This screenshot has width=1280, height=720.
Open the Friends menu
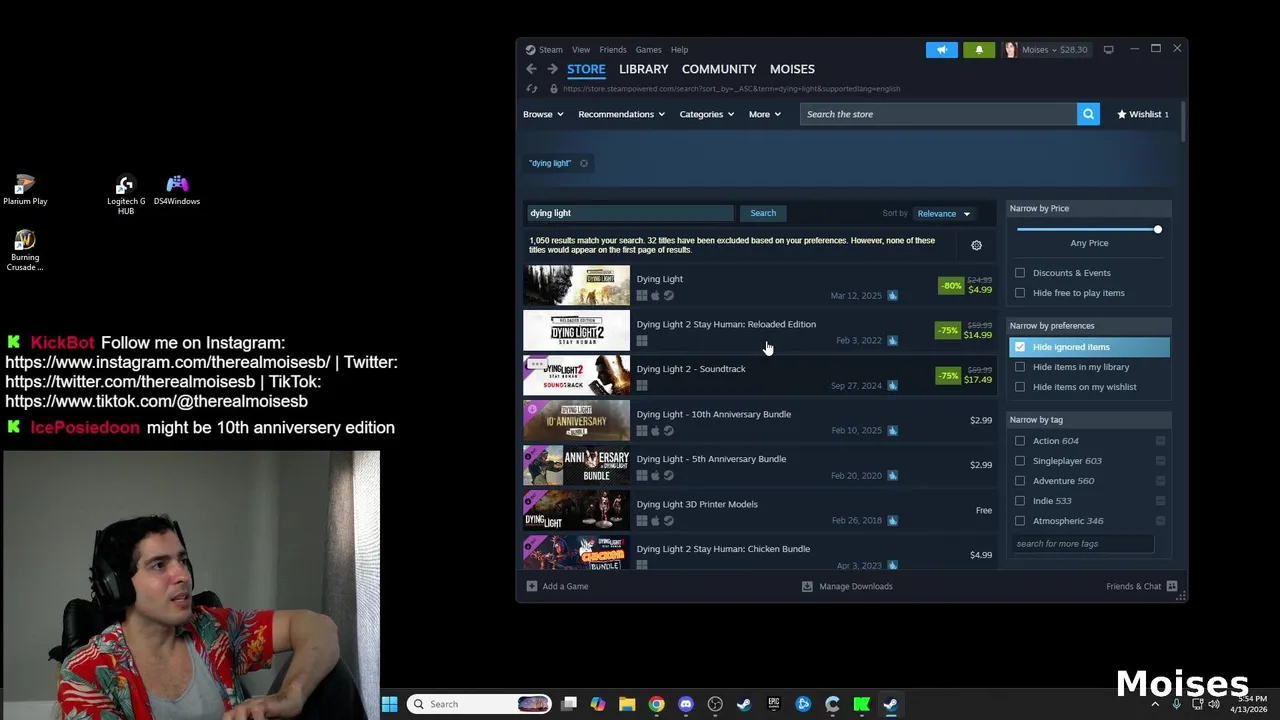[613, 49]
